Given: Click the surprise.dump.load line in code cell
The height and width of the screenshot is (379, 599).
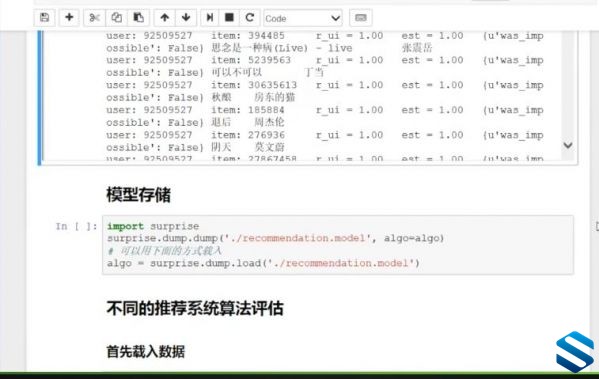Looking at the screenshot, I should pos(263,263).
